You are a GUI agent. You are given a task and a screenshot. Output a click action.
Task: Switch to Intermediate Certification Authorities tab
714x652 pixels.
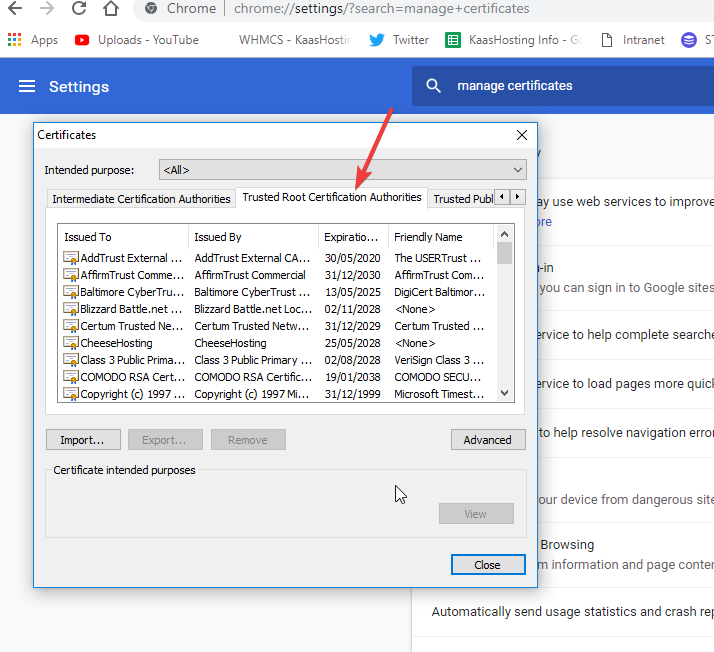(x=141, y=199)
